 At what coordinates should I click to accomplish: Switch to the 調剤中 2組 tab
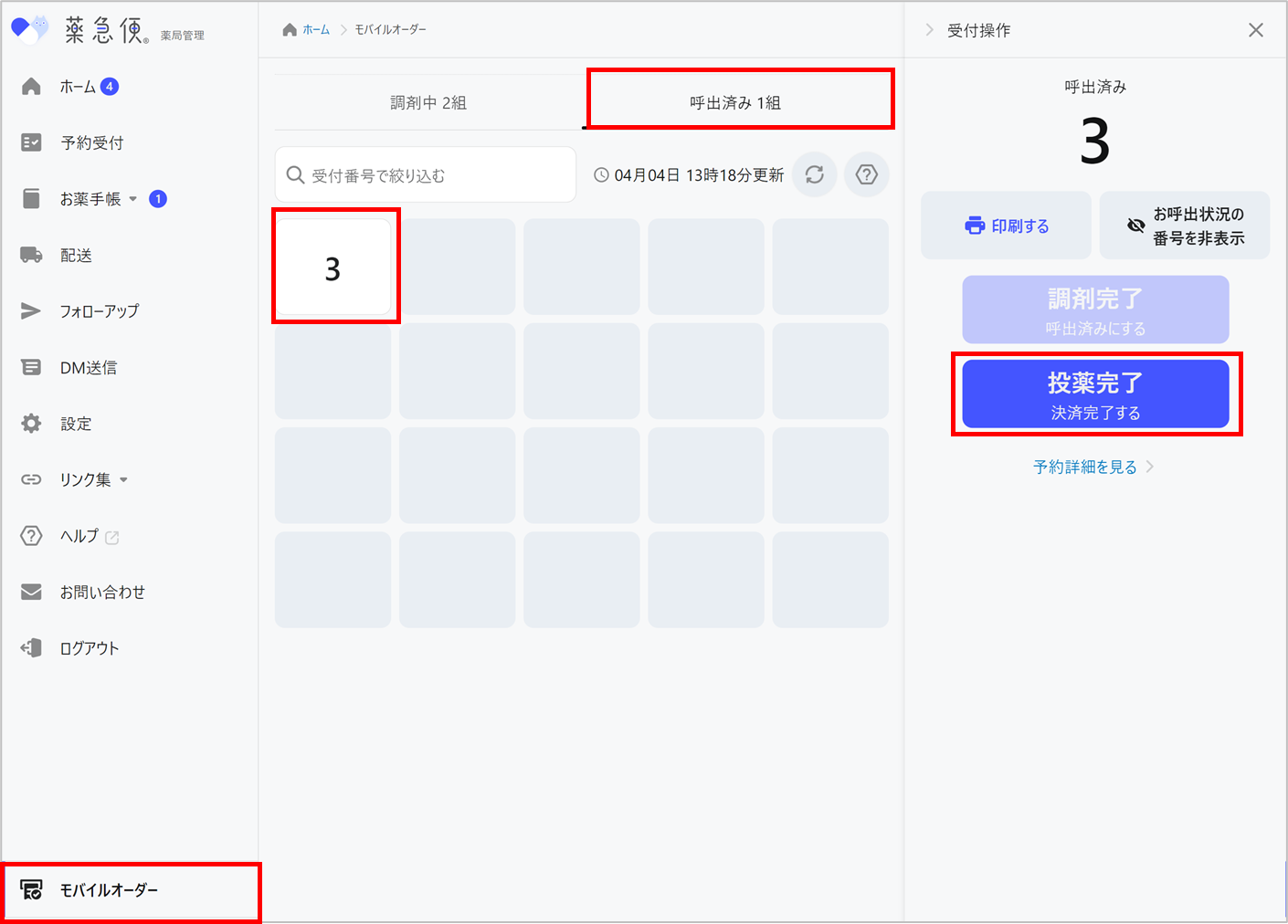point(428,103)
